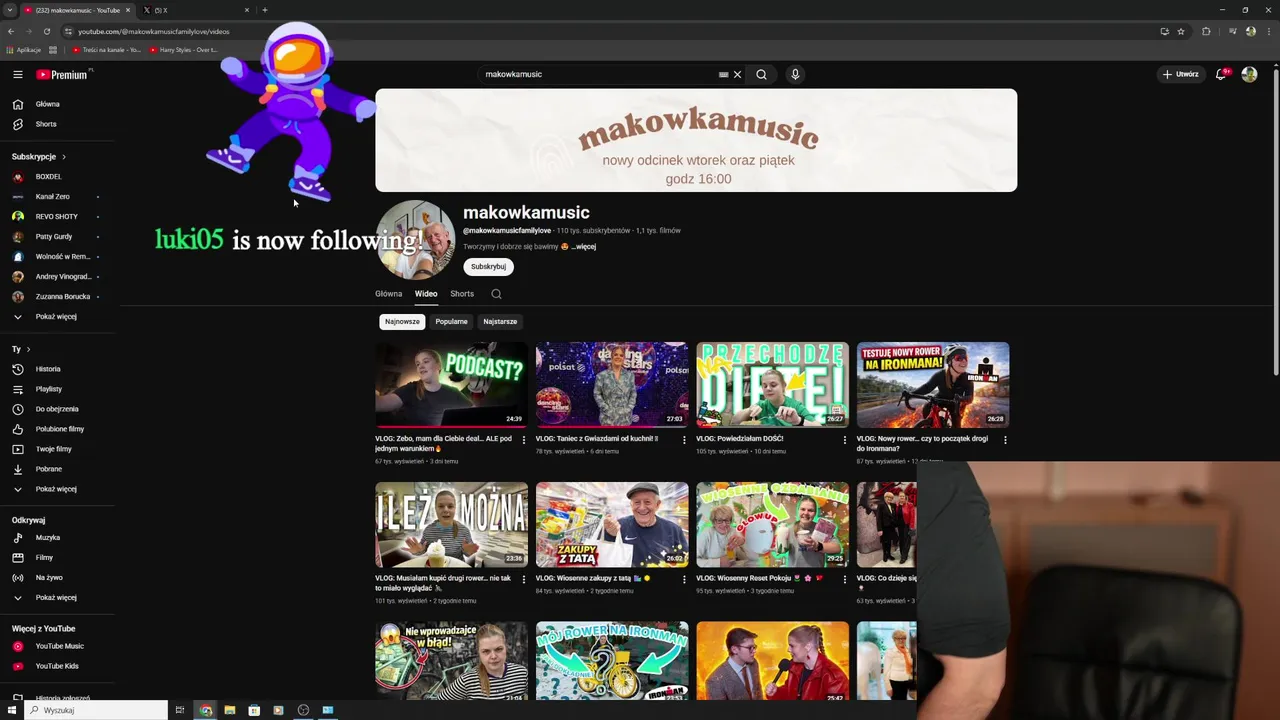Expand Pokaż więcej under Odkrywaj
Screen dimensions: 1280x720
(56, 598)
